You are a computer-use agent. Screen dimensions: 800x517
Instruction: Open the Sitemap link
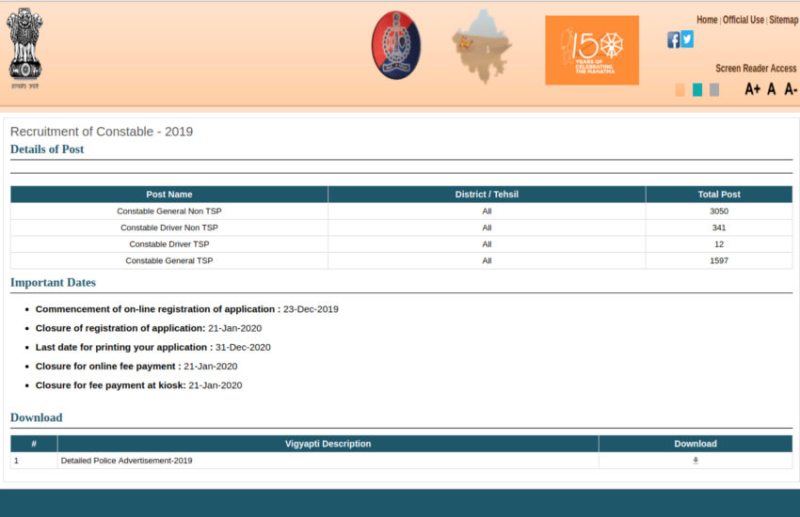783,20
